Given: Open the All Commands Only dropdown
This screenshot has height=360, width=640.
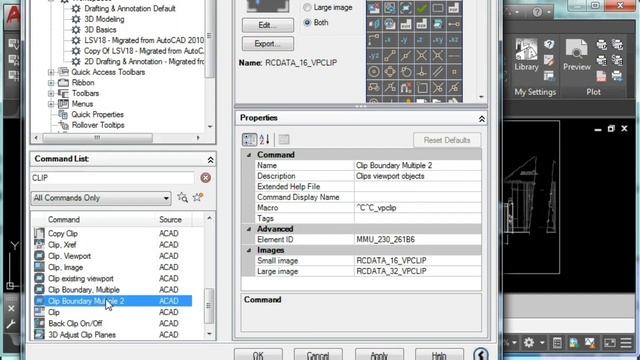Looking at the screenshot, I should click(x=101, y=198).
